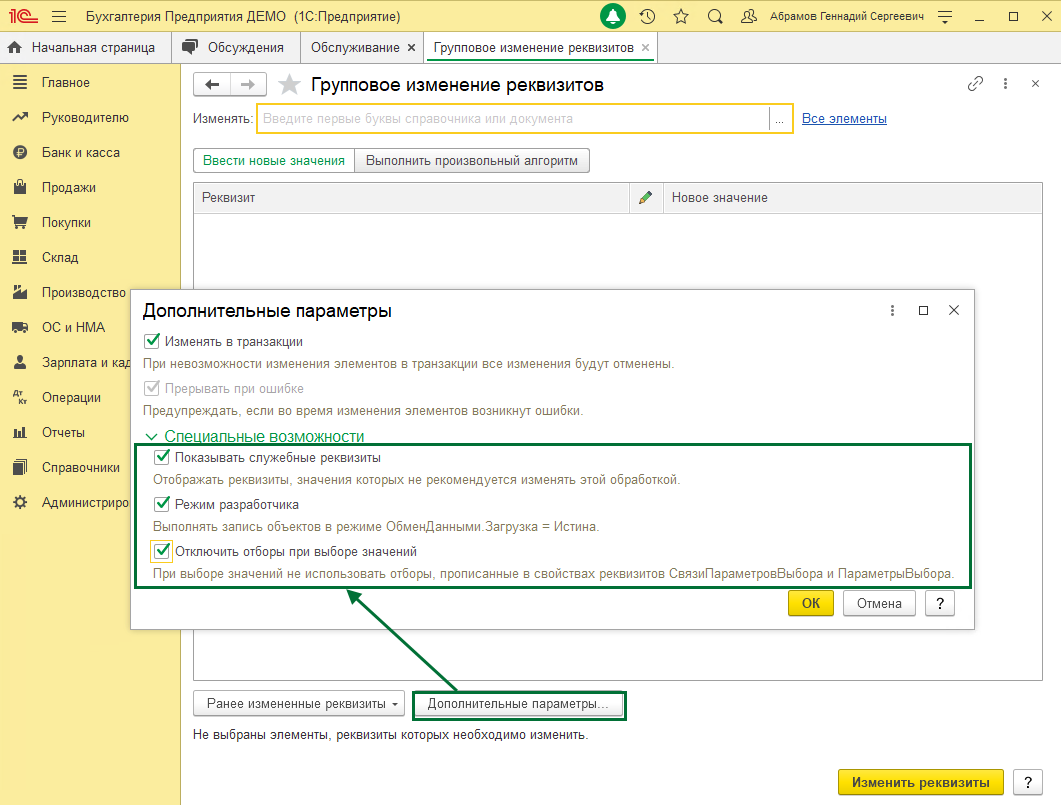Viewport: 1061px width, 805px height.
Task: Confirm dialog with OK button
Action: click(x=811, y=603)
